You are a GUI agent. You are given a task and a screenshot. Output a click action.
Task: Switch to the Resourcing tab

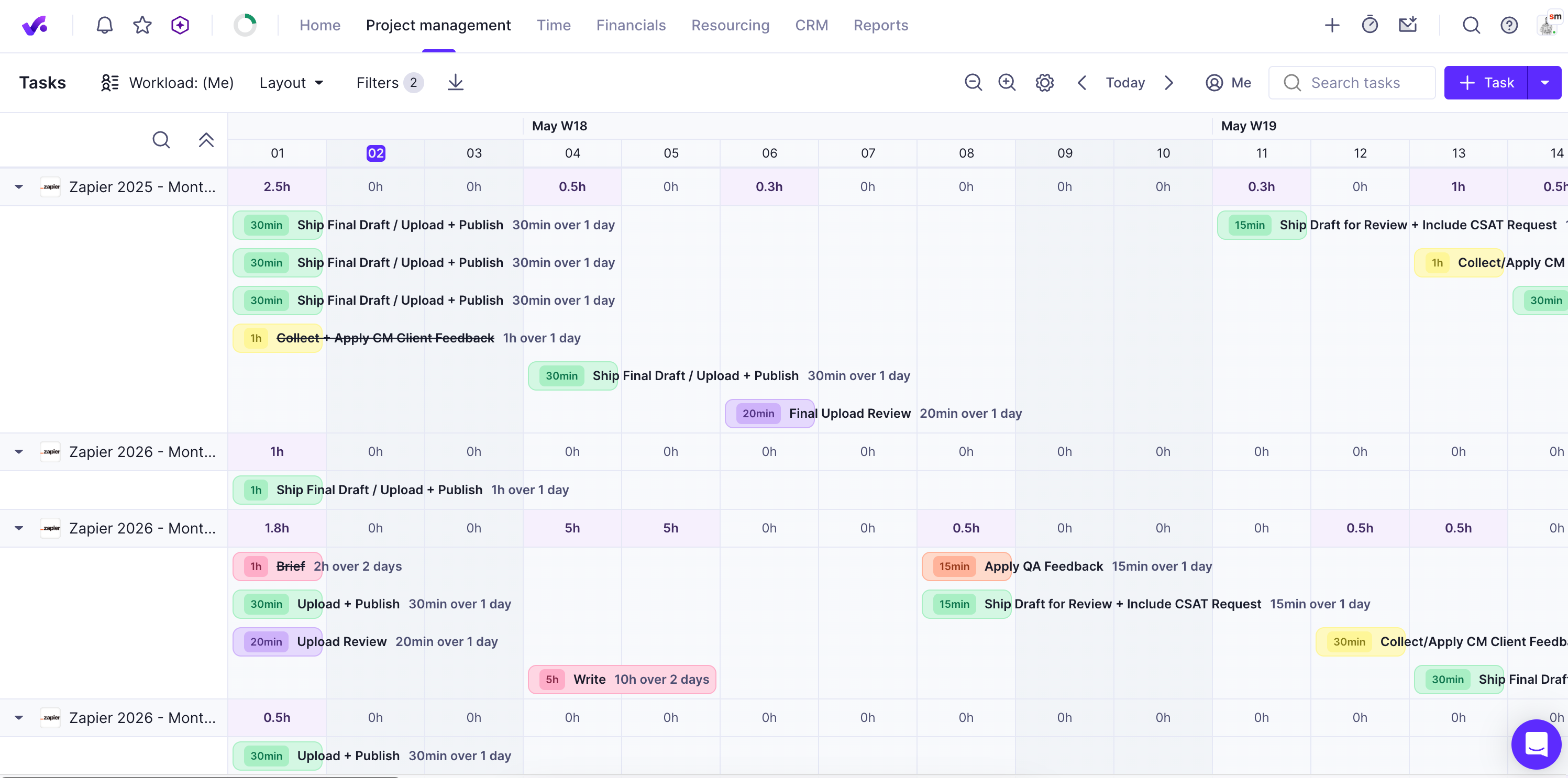click(x=730, y=25)
